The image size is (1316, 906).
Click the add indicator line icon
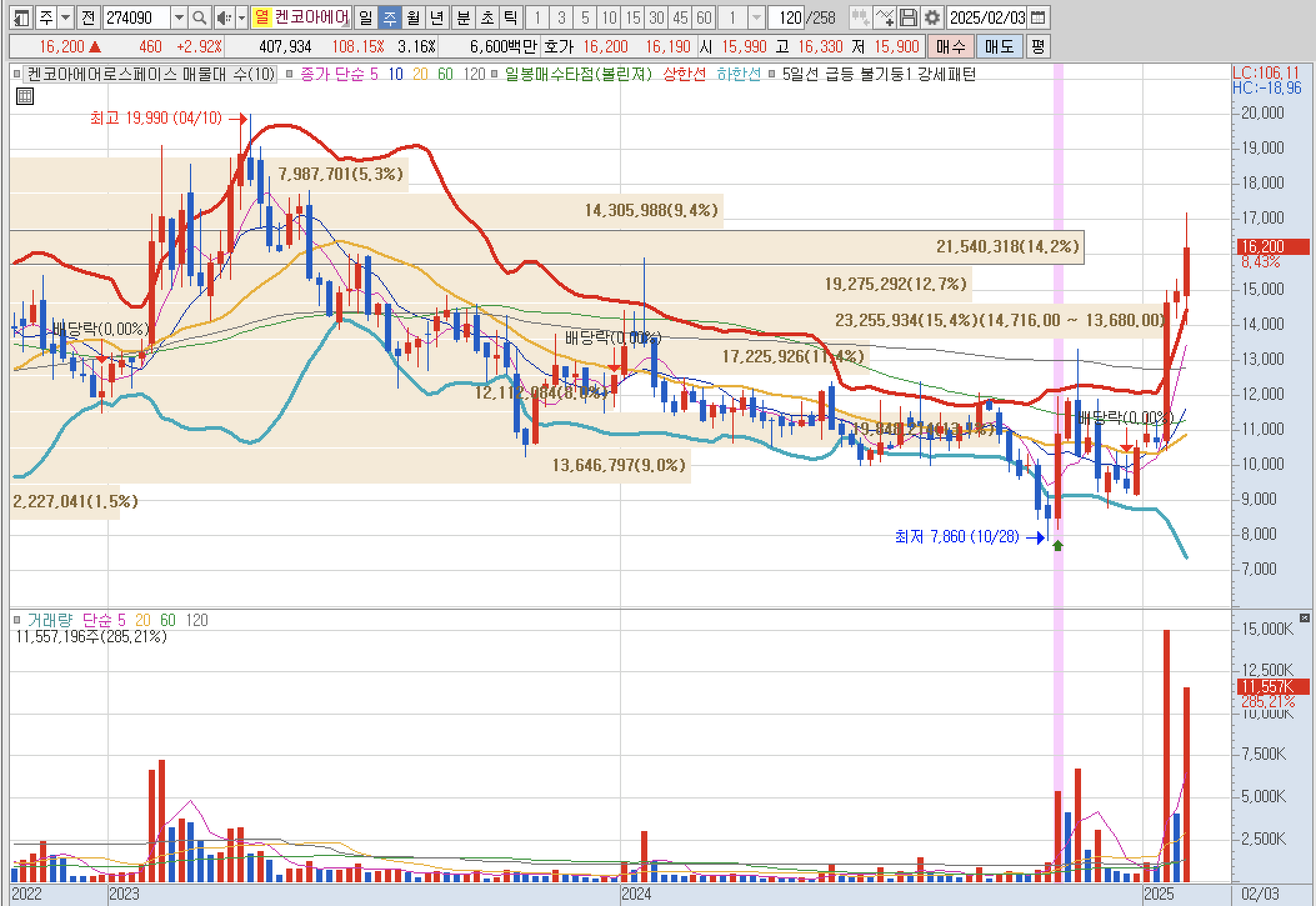[x=884, y=17]
